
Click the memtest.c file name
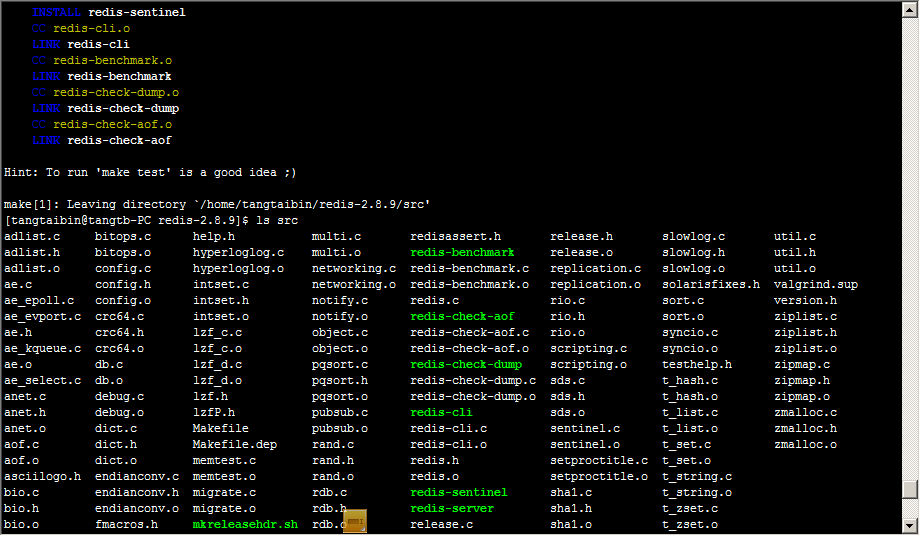point(224,460)
